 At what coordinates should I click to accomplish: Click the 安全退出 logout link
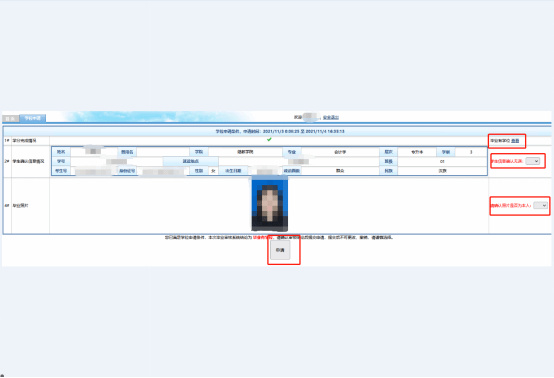331,117
